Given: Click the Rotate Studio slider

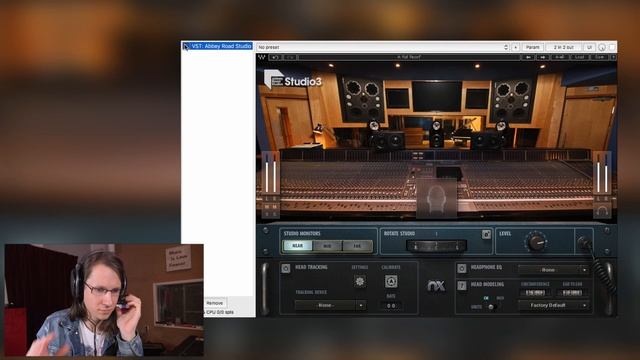Looking at the screenshot, I should tap(436, 246).
